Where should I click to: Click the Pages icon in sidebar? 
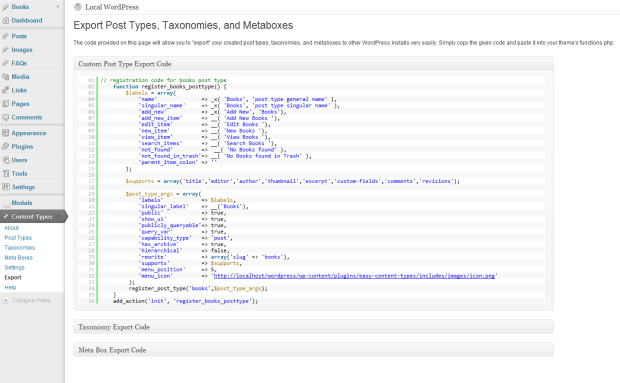click(5, 104)
